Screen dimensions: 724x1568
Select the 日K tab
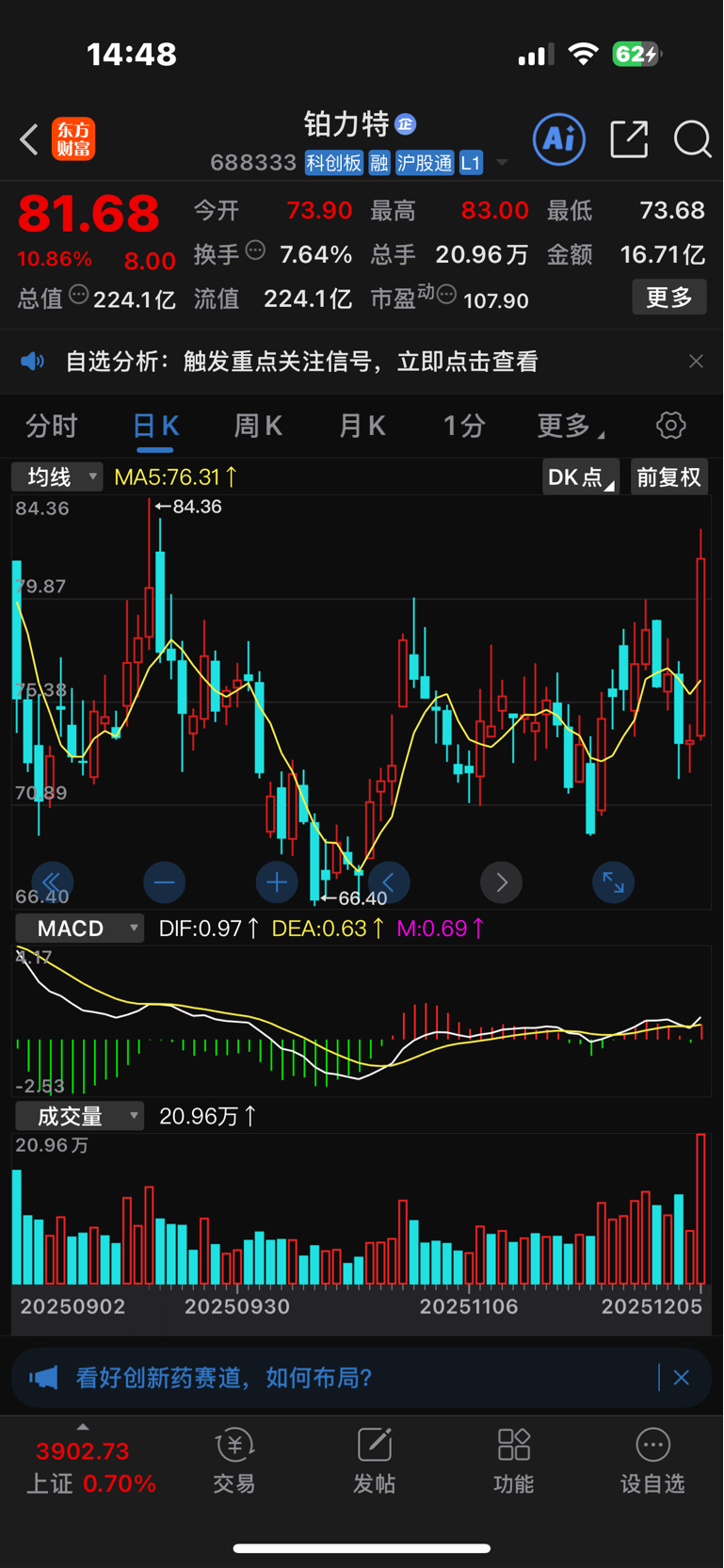(x=155, y=427)
